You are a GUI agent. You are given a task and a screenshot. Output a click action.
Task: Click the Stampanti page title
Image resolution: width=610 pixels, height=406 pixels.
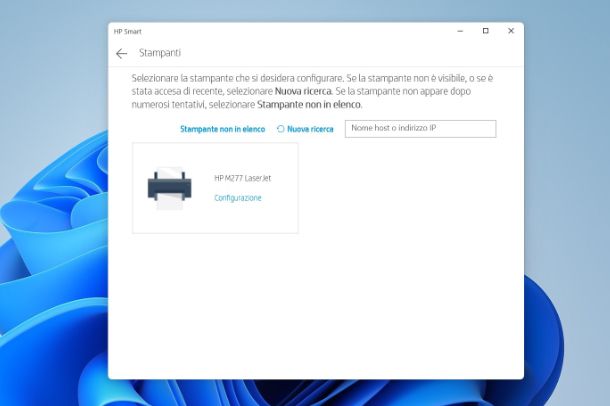(160, 53)
